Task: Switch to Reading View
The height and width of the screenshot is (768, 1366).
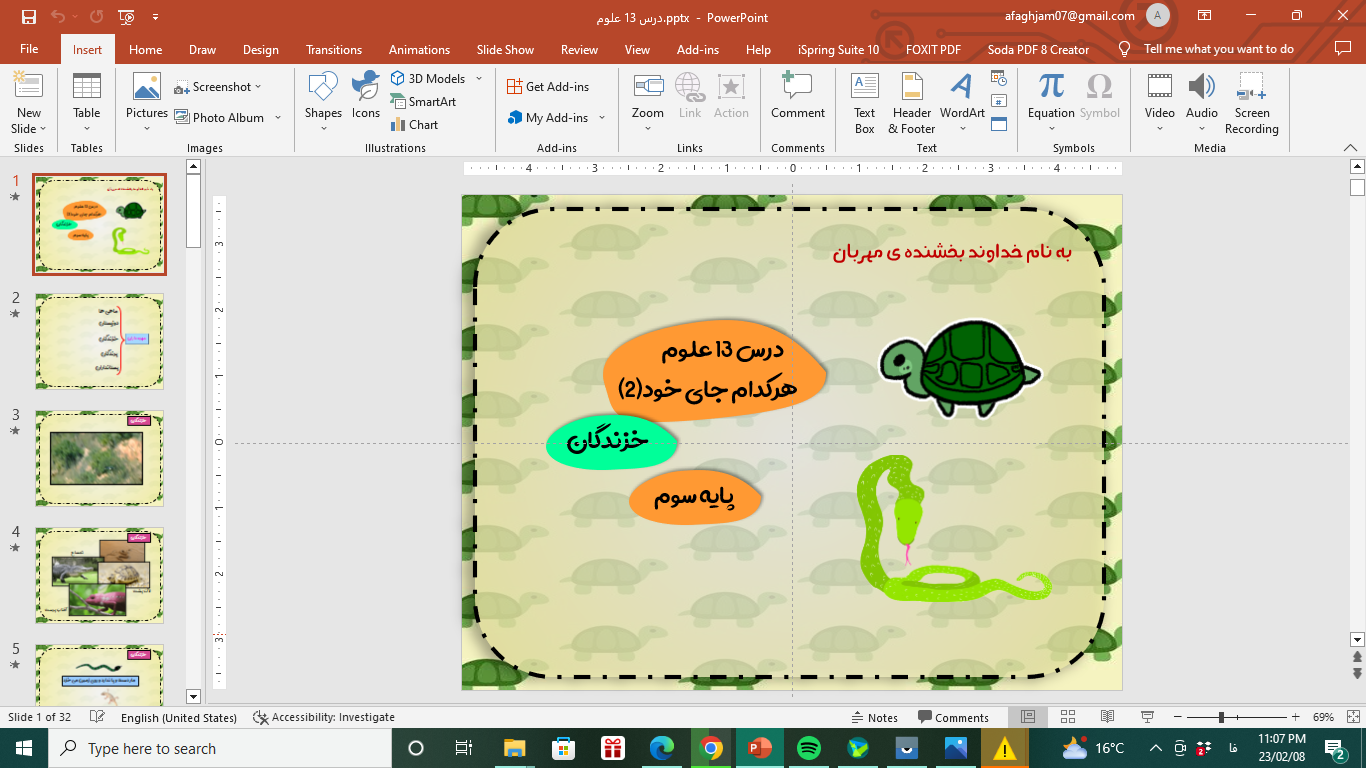Action: click(1107, 717)
